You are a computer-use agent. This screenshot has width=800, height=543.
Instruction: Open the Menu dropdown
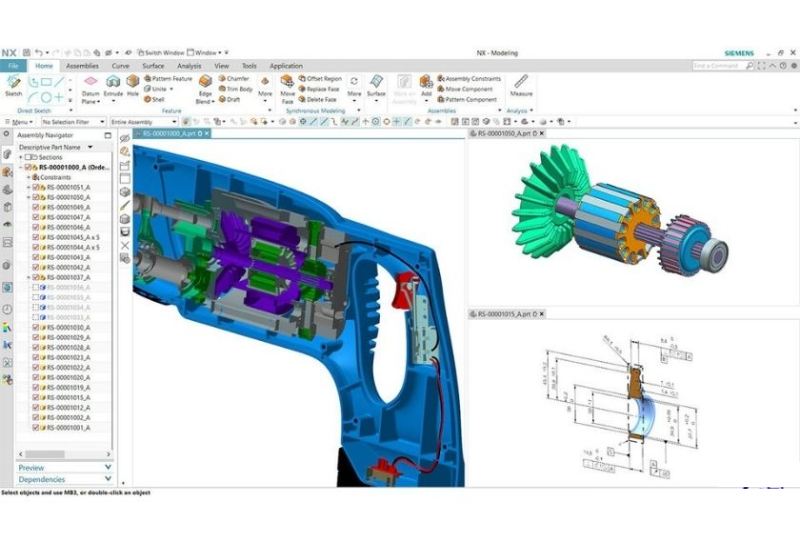[x=19, y=122]
